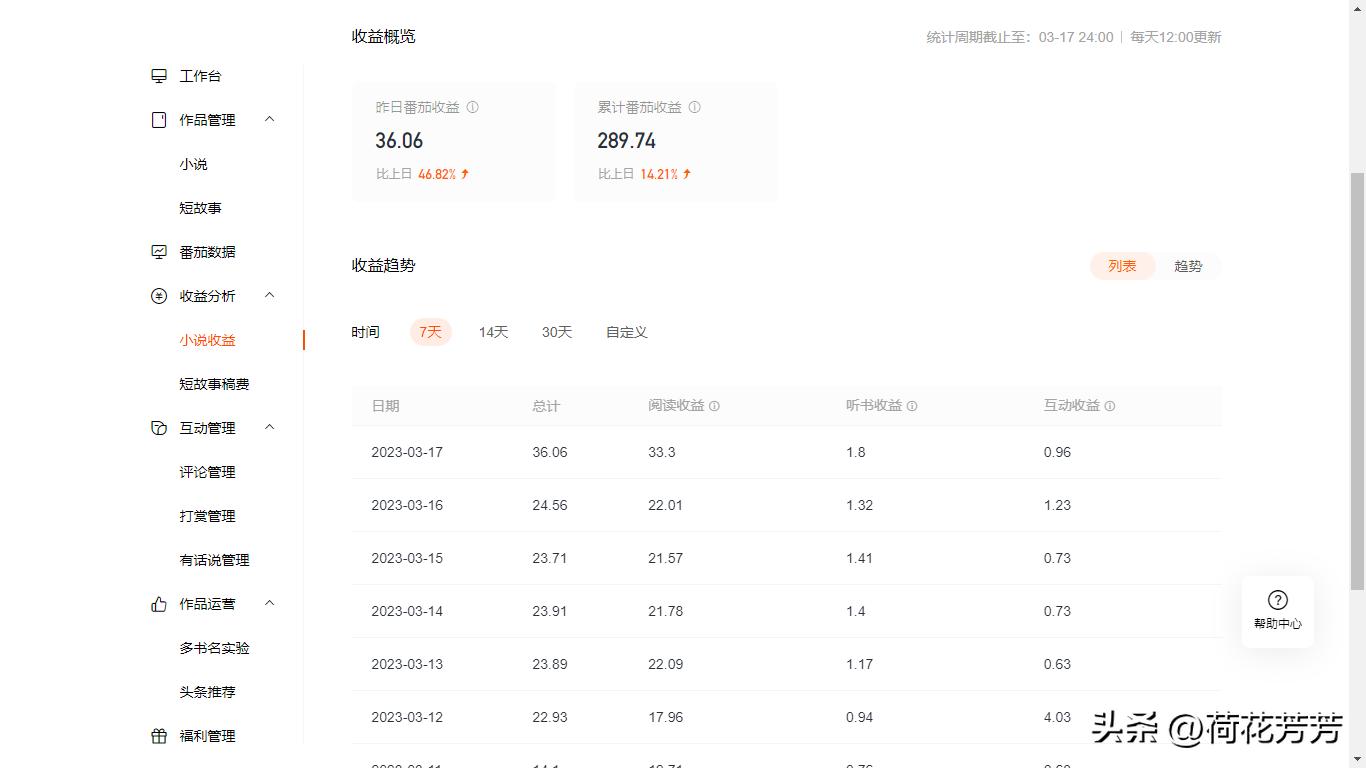Screen dimensions: 1366x768
Task: Open 福利管理 welfare management via its icon
Action: (x=158, y=735)
